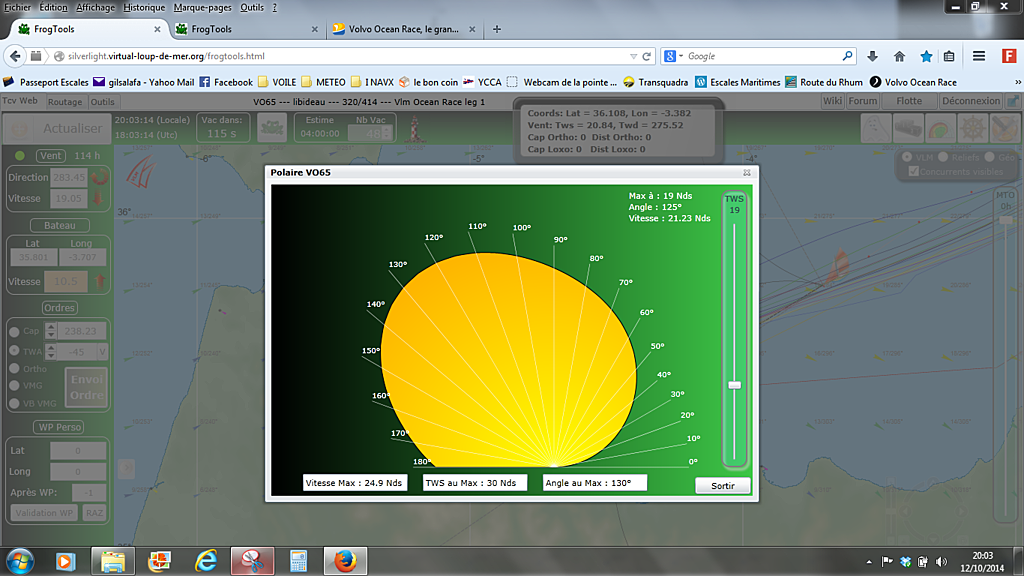
Task: Click the volume speaker tray icon
Action: [941, 562]
